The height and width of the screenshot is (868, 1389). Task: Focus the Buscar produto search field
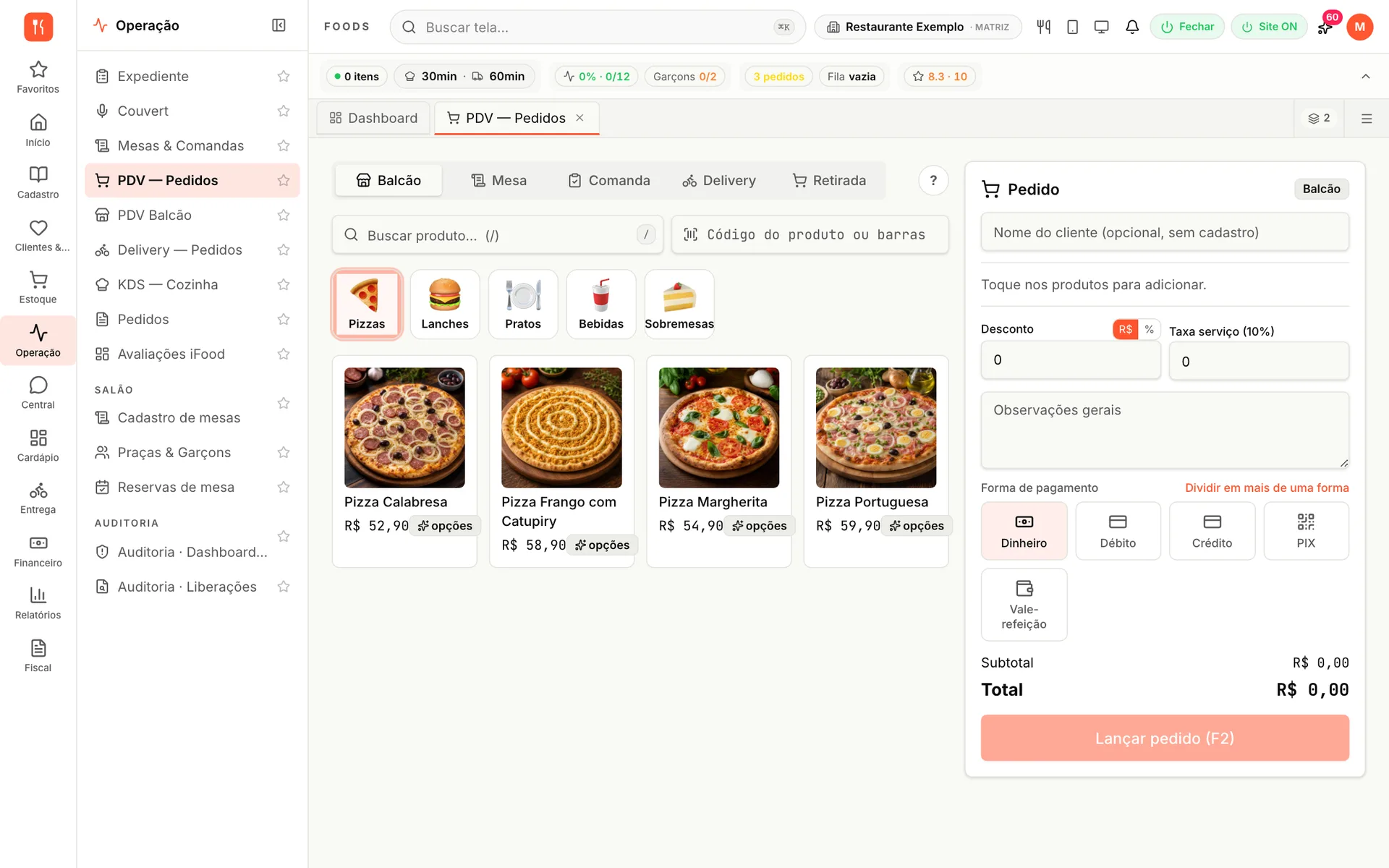pos(498,235)
